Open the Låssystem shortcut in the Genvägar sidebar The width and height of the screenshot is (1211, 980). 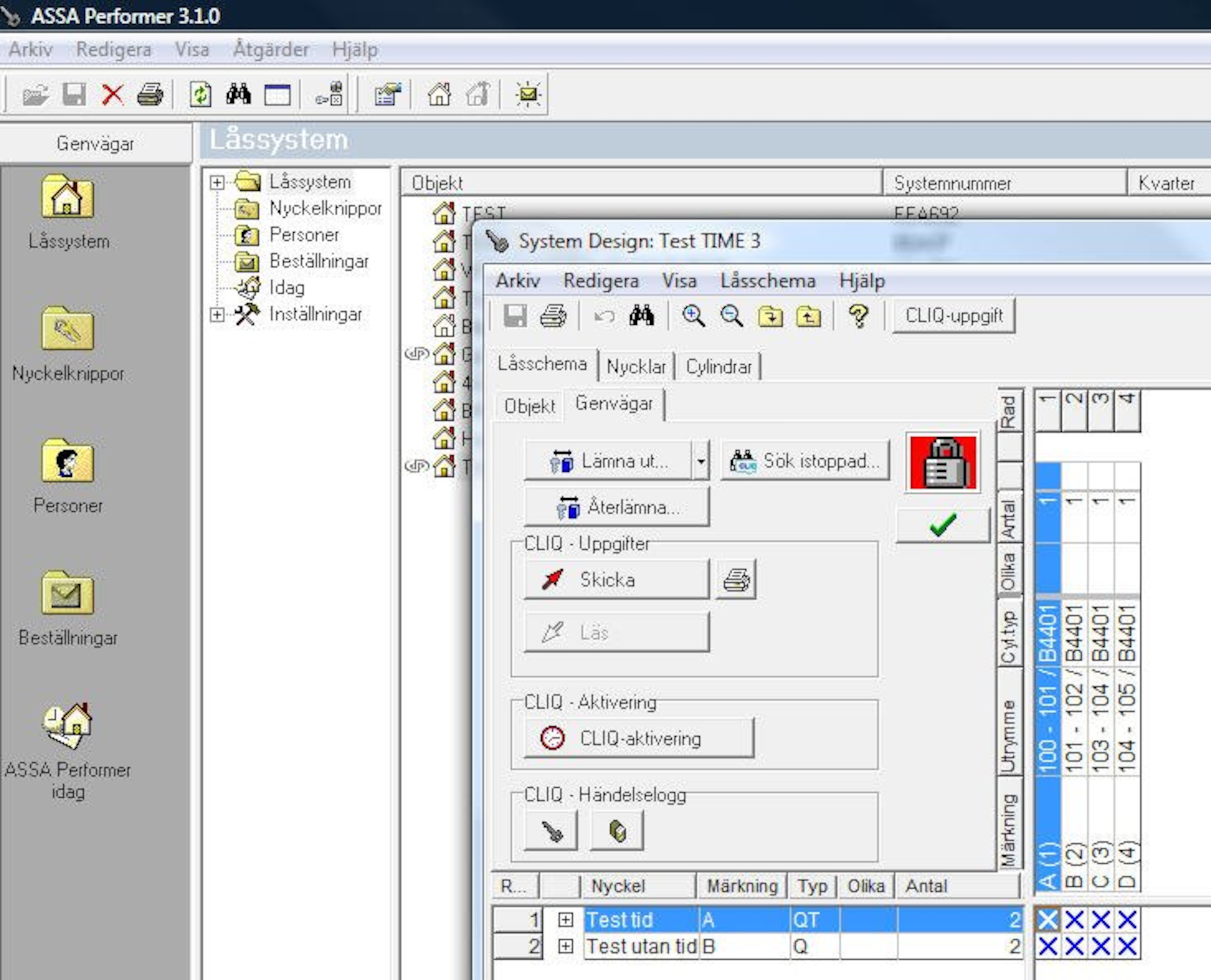[68, 212]
